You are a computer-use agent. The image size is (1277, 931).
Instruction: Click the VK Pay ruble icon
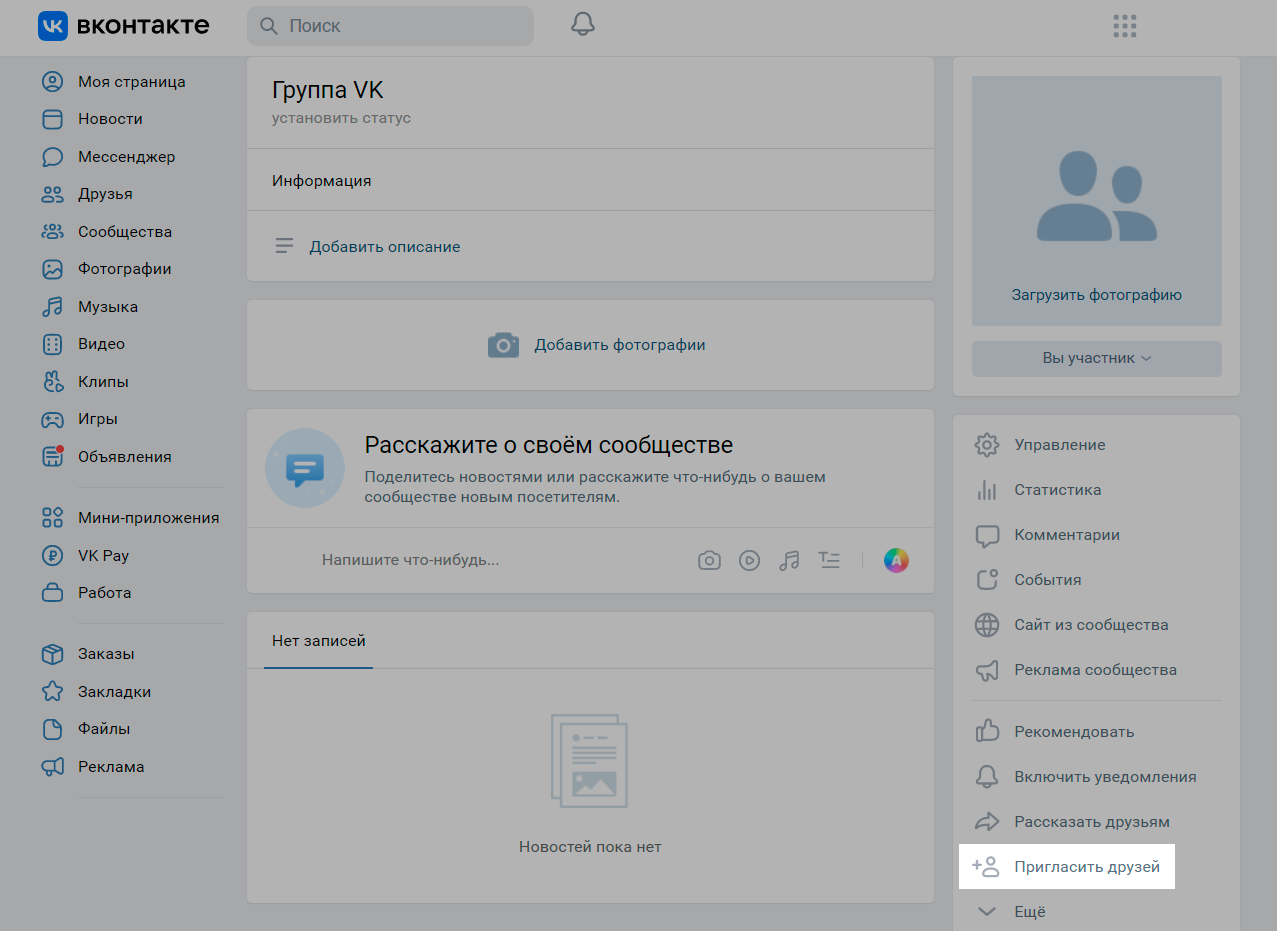point(52,556)
